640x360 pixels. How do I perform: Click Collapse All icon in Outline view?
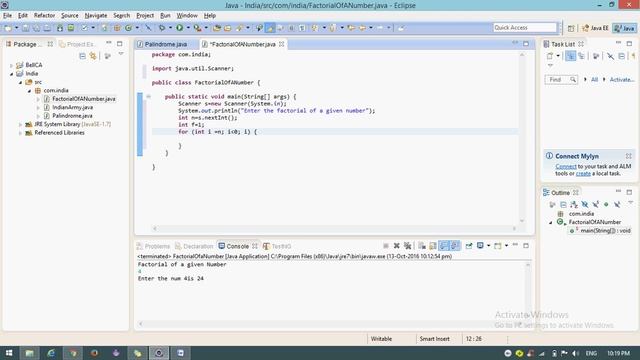point(563,204)
